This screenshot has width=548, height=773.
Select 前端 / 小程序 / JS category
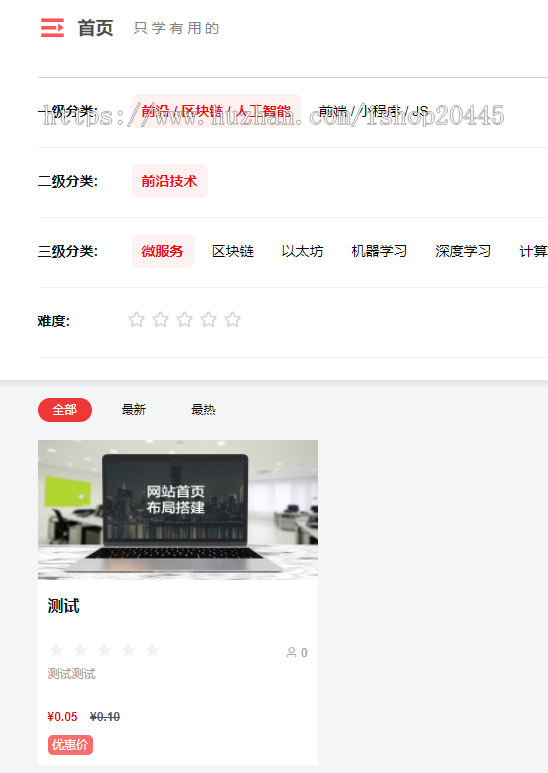coord(373,111)
